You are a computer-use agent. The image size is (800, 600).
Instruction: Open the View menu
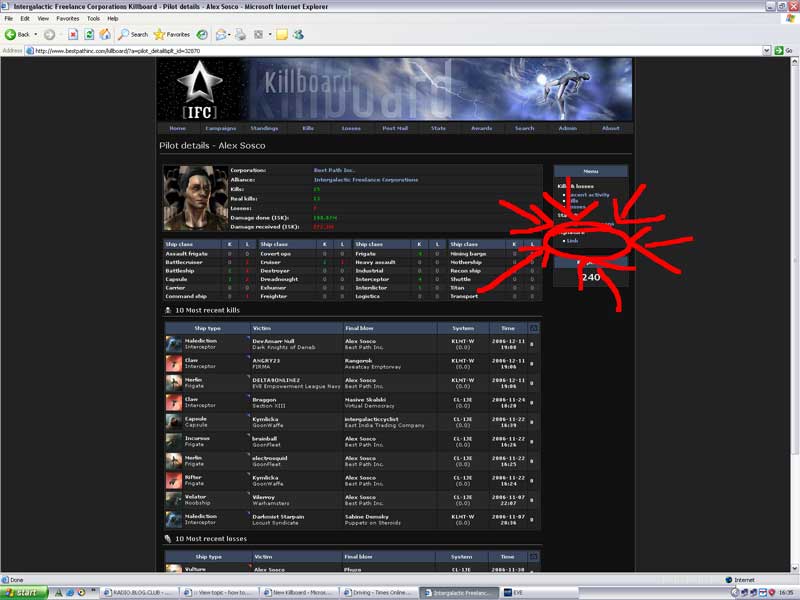click(43, 18)
